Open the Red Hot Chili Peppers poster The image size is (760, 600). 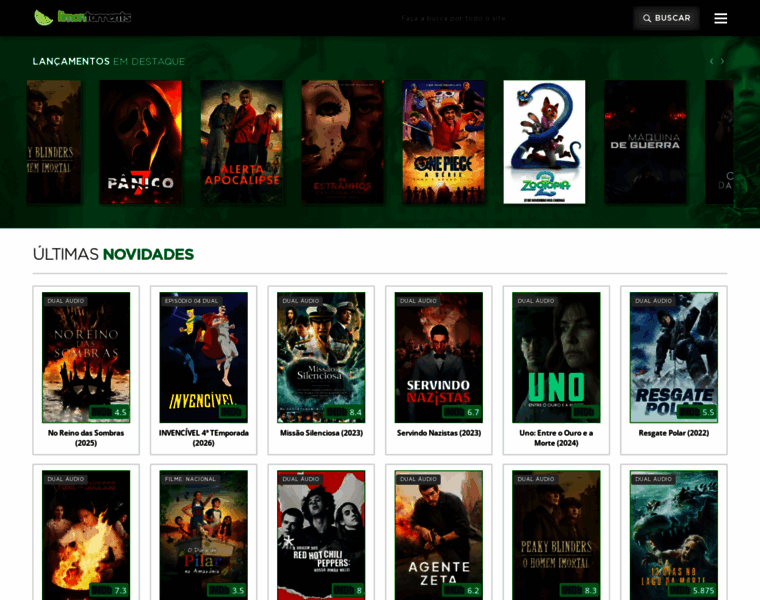tap(321, 535)
